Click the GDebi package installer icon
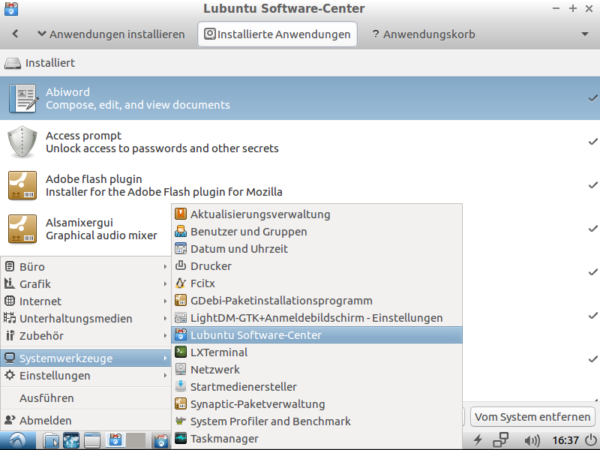600x450 pixels. [181, 300]
